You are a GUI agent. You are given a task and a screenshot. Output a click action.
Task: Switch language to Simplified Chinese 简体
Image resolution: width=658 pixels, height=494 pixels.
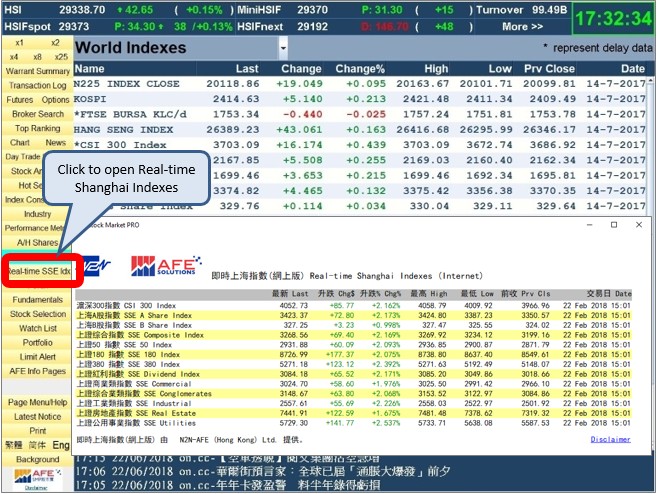click(x=37, y=445)
